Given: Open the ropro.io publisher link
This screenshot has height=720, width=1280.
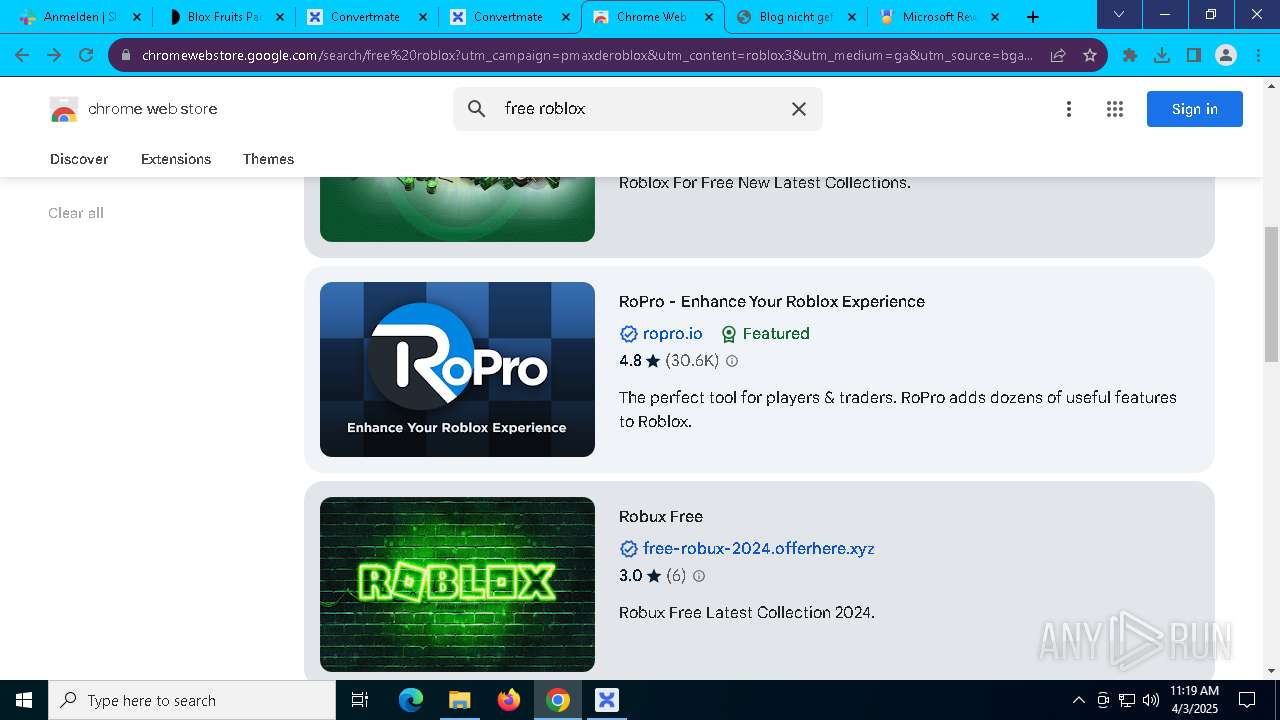Looking at the screenshot, I should pos(672,334).
